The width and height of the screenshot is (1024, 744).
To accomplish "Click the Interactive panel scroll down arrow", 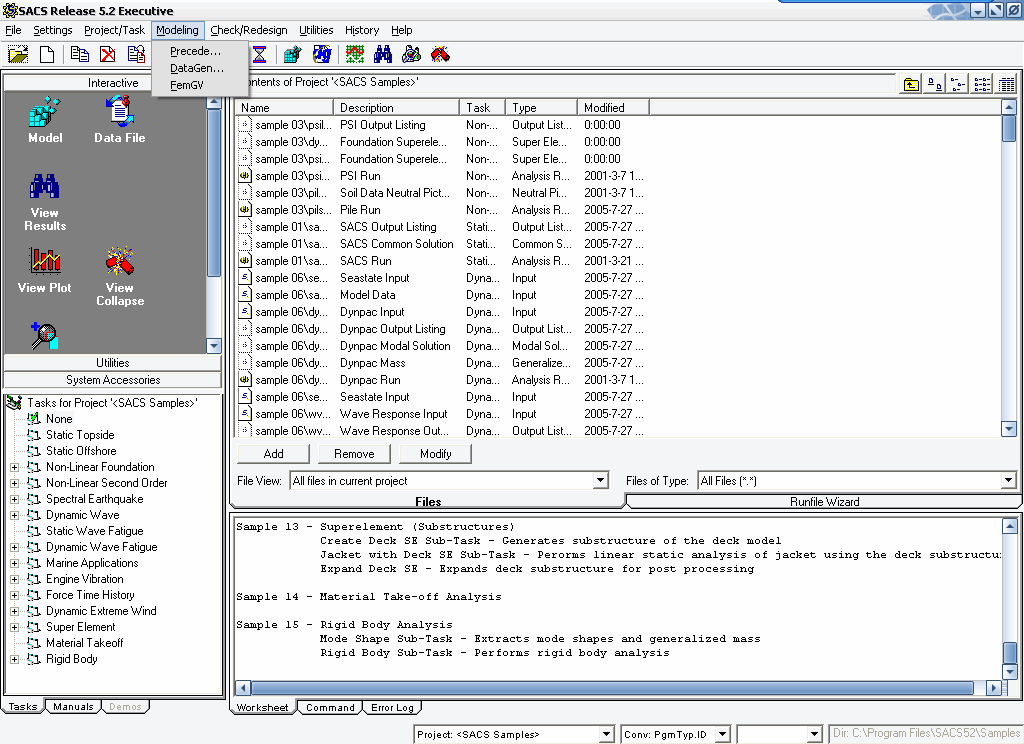I will tap(214, 346).
